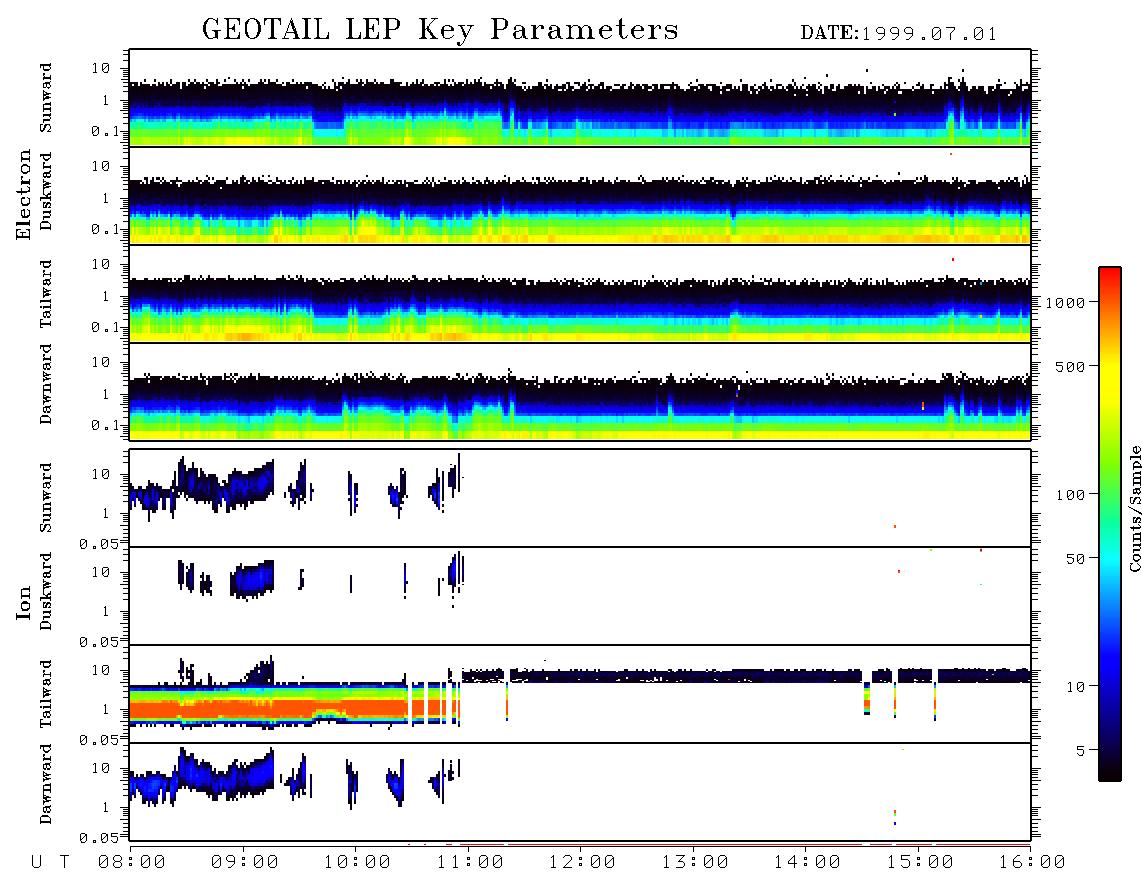The height and width of the screenshot is (880, 1142).
Task: Click the 08:00 time axis label
Action: [132, 863]
